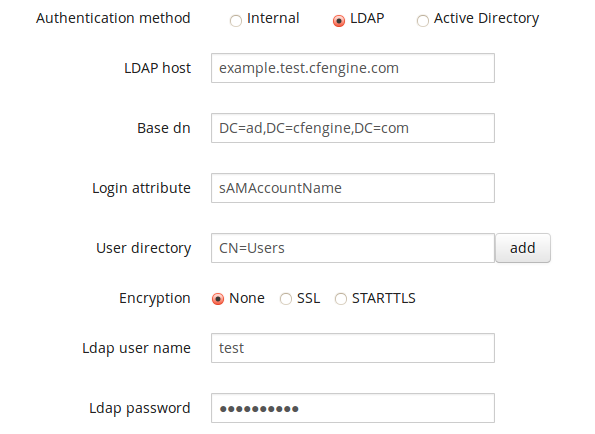Enable SSL encryption option
Screen dimensions: 595x434
(286, 299)
